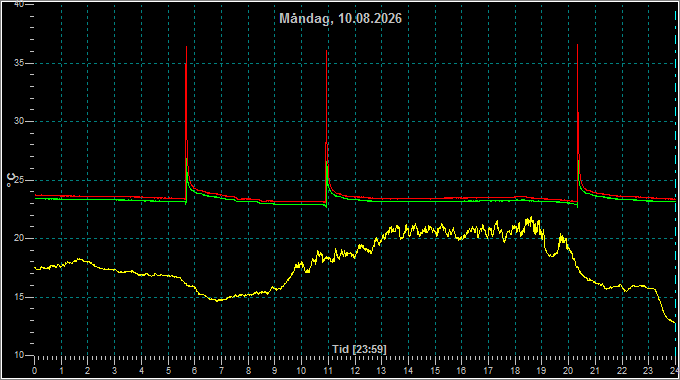Viewport: 680px width, 380px height.
Task: Click the red curve peak near hour 11
Action: (327, 51)
